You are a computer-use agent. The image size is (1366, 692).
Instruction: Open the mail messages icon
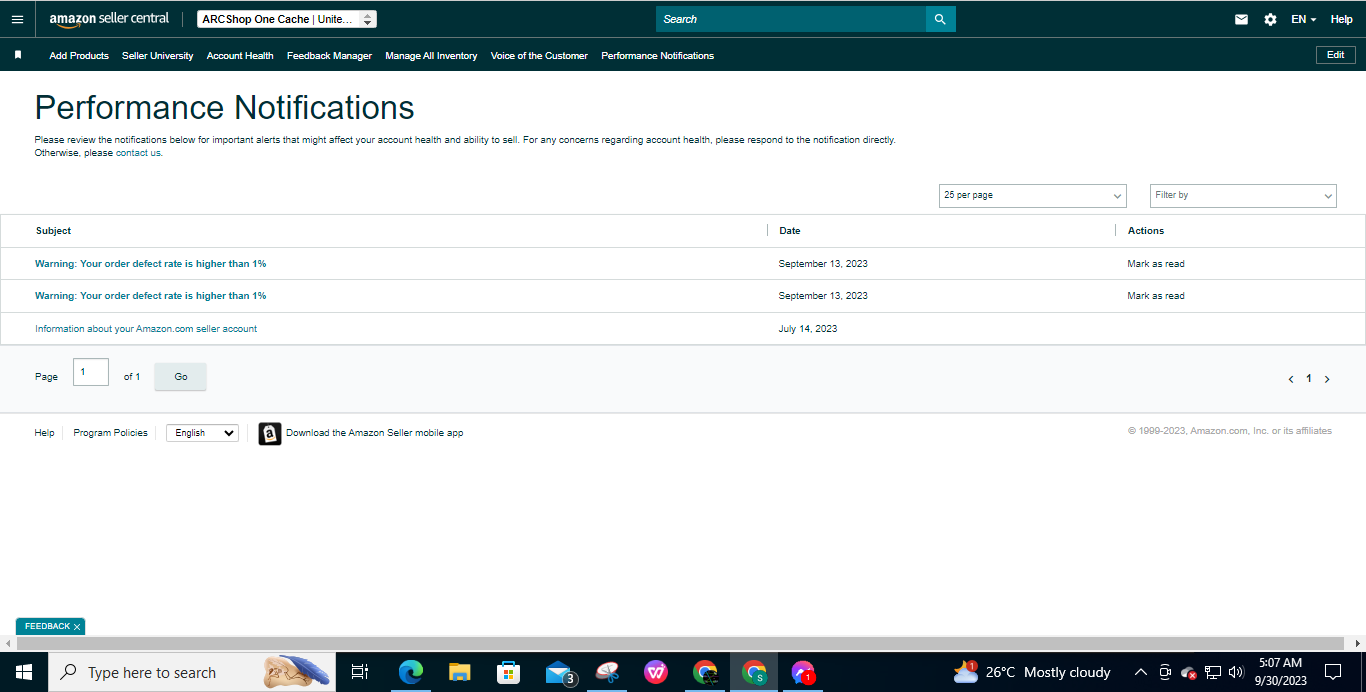point(1241,19)
